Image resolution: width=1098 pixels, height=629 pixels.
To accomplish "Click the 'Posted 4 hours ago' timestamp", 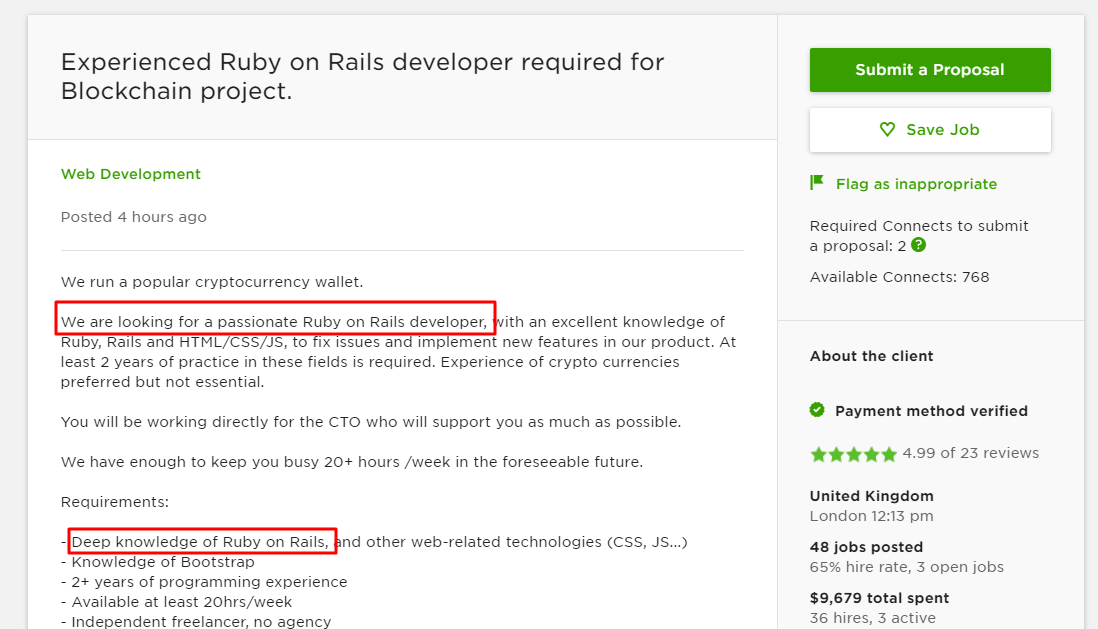I will (134, 217).
